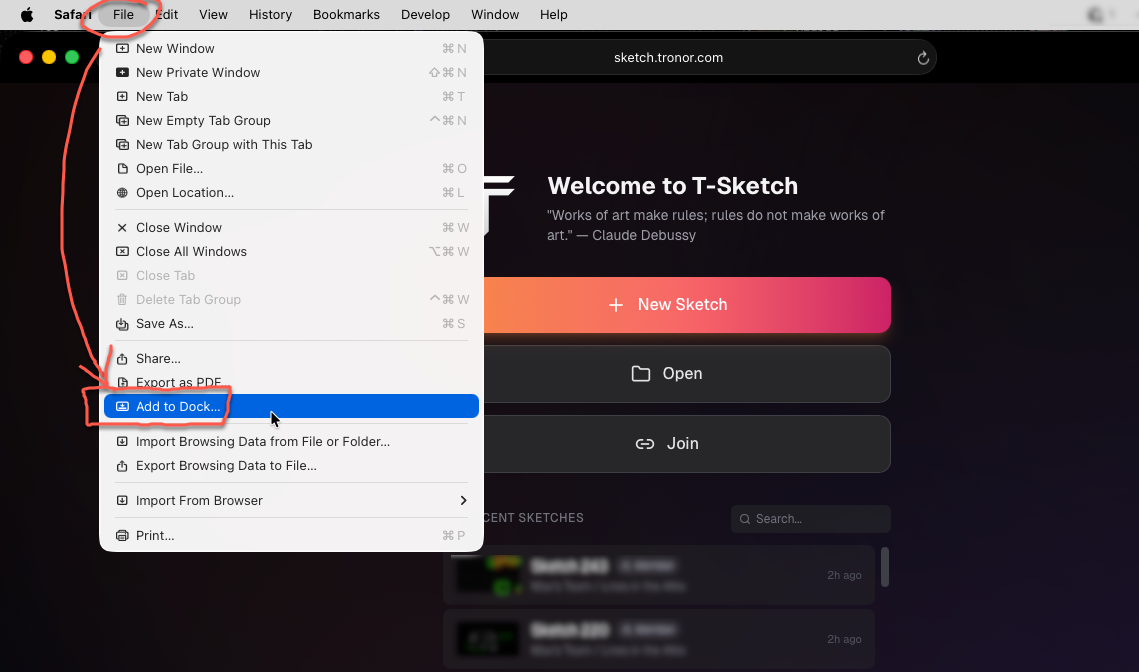
Task: Click the folder icon on the Open button
Action: 641,373
